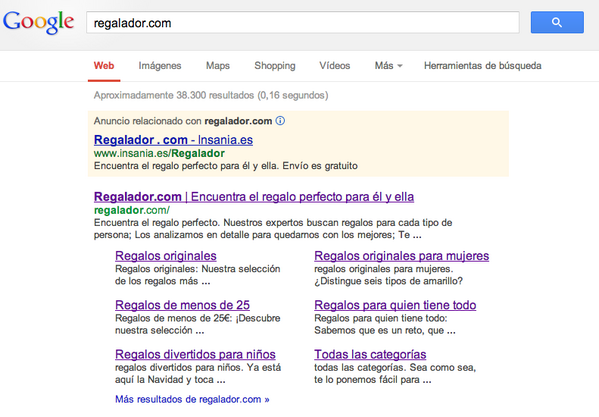Open Regalos originales para mujeres sitelink

[401, 256]
